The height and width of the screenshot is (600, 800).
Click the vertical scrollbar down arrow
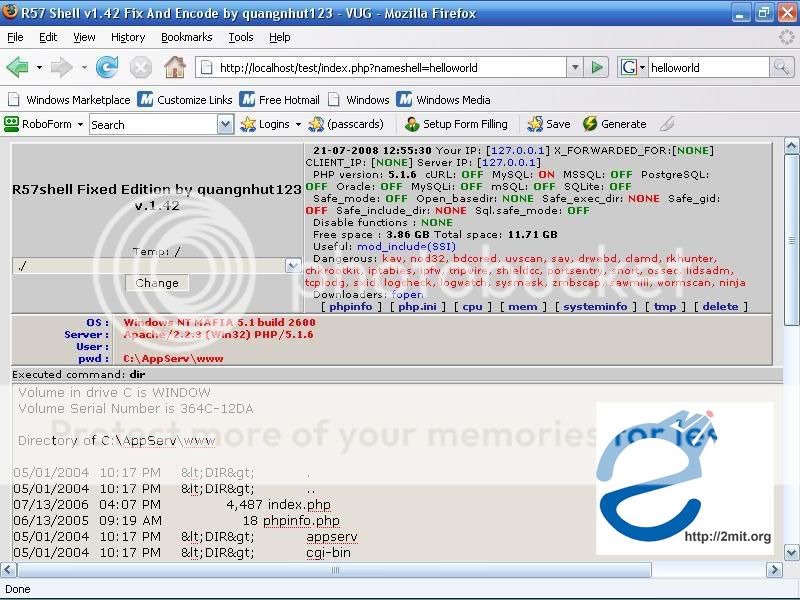[791, 552]
